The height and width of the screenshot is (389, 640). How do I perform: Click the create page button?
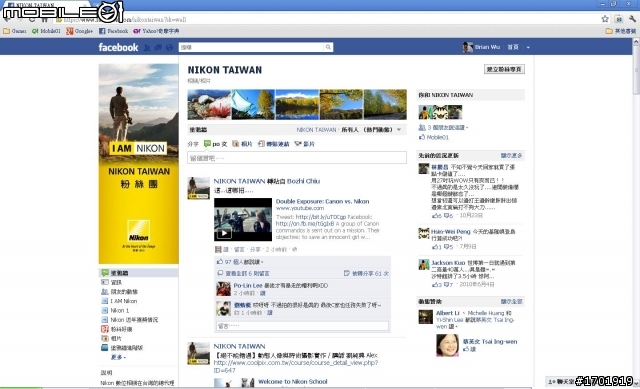504,69
